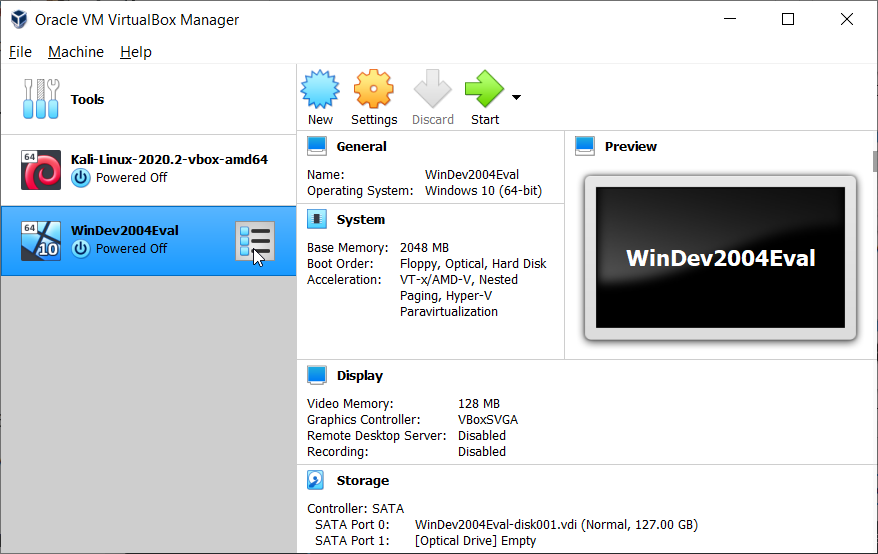Screen dimensions: 878x554
Task: Click 'Windows 10 (64-bit)' operating system value
Action: (x=483, y=191)
